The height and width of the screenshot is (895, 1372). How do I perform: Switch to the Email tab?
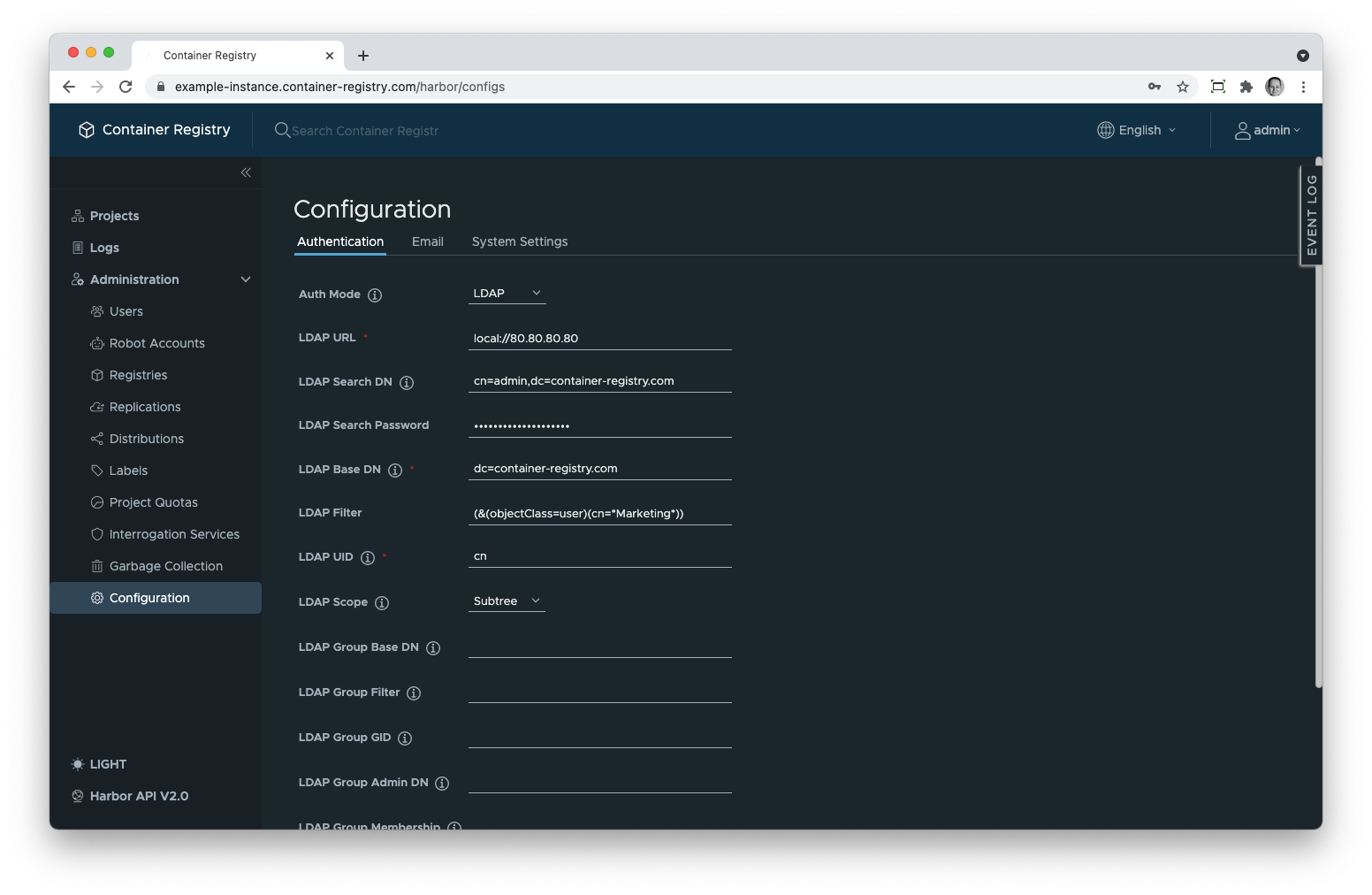tap(428, 241)
